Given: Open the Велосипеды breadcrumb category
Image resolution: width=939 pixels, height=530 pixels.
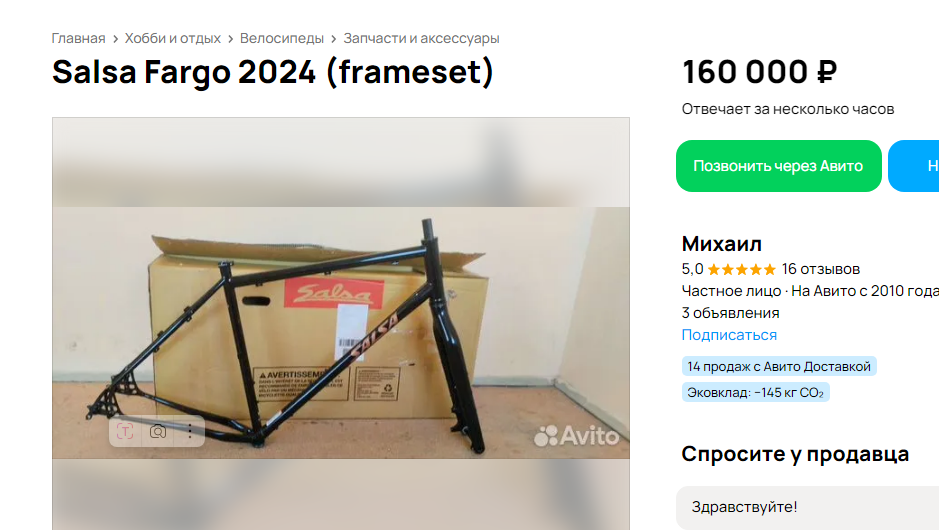Looking at the screenshot, I should click(x=281, y=38).
